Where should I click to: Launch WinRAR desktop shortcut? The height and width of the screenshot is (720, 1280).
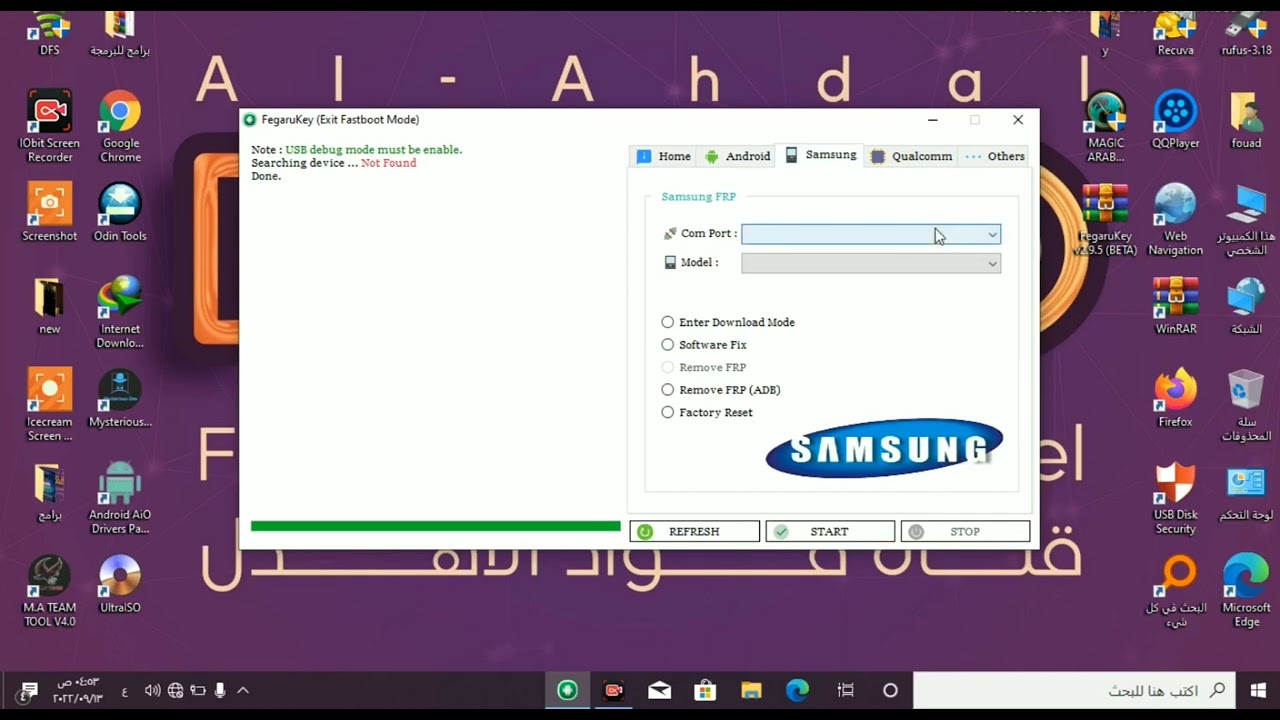coord(1175,306)
